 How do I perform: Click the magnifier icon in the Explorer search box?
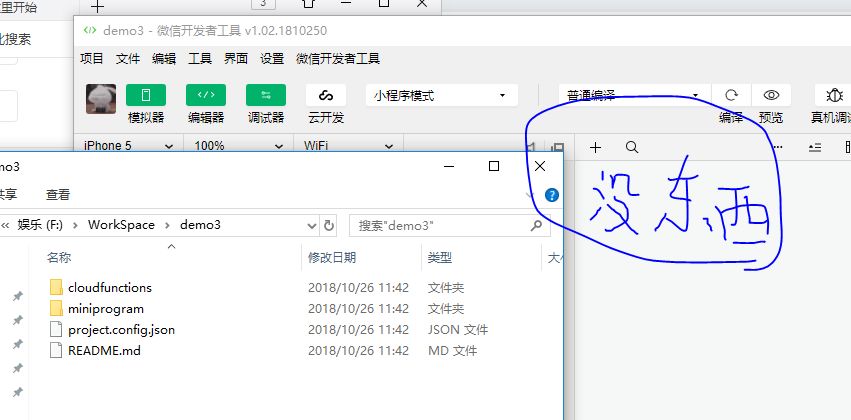536,225
